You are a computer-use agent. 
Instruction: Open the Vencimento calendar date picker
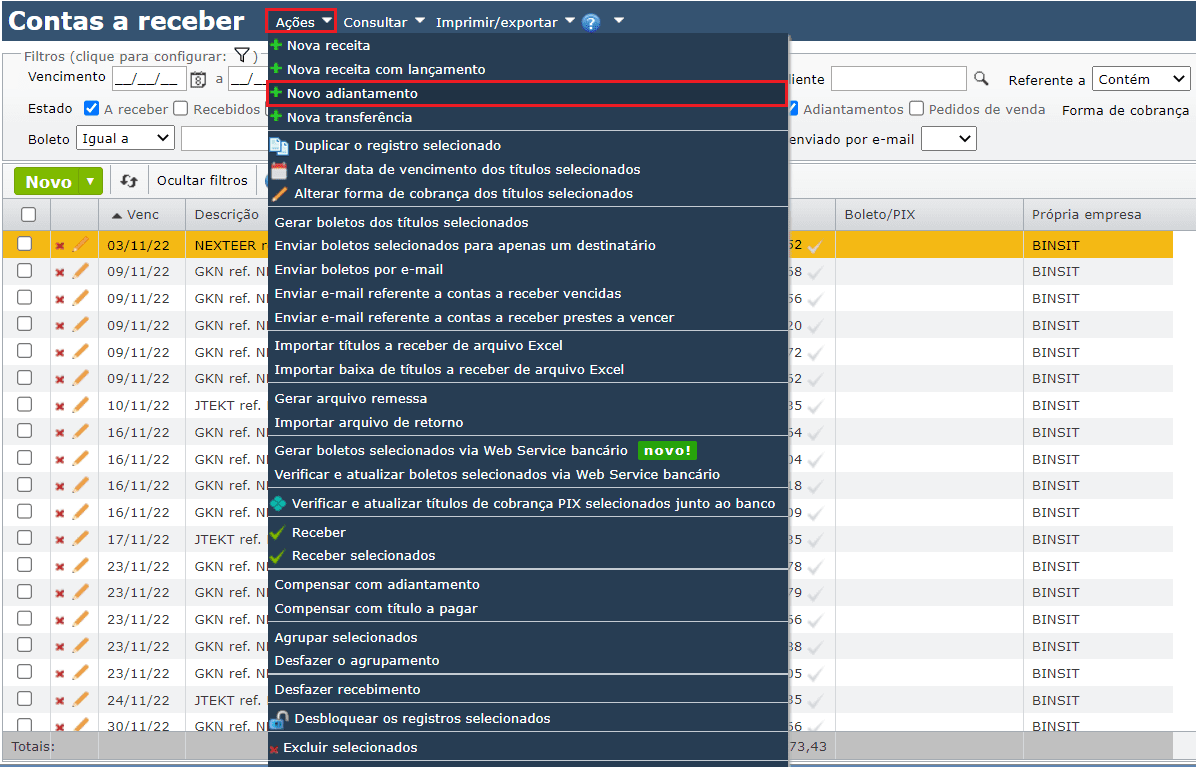[198, 79]
